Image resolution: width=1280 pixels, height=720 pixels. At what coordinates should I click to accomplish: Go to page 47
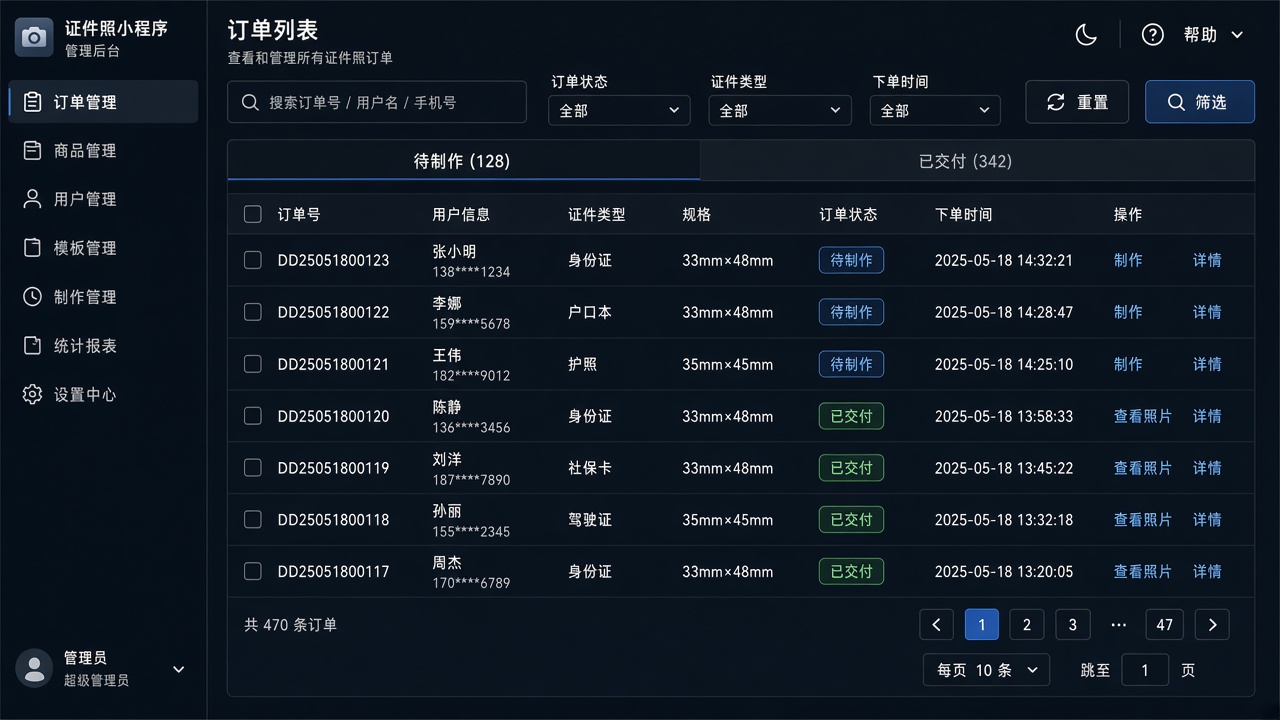[1165, 625]
